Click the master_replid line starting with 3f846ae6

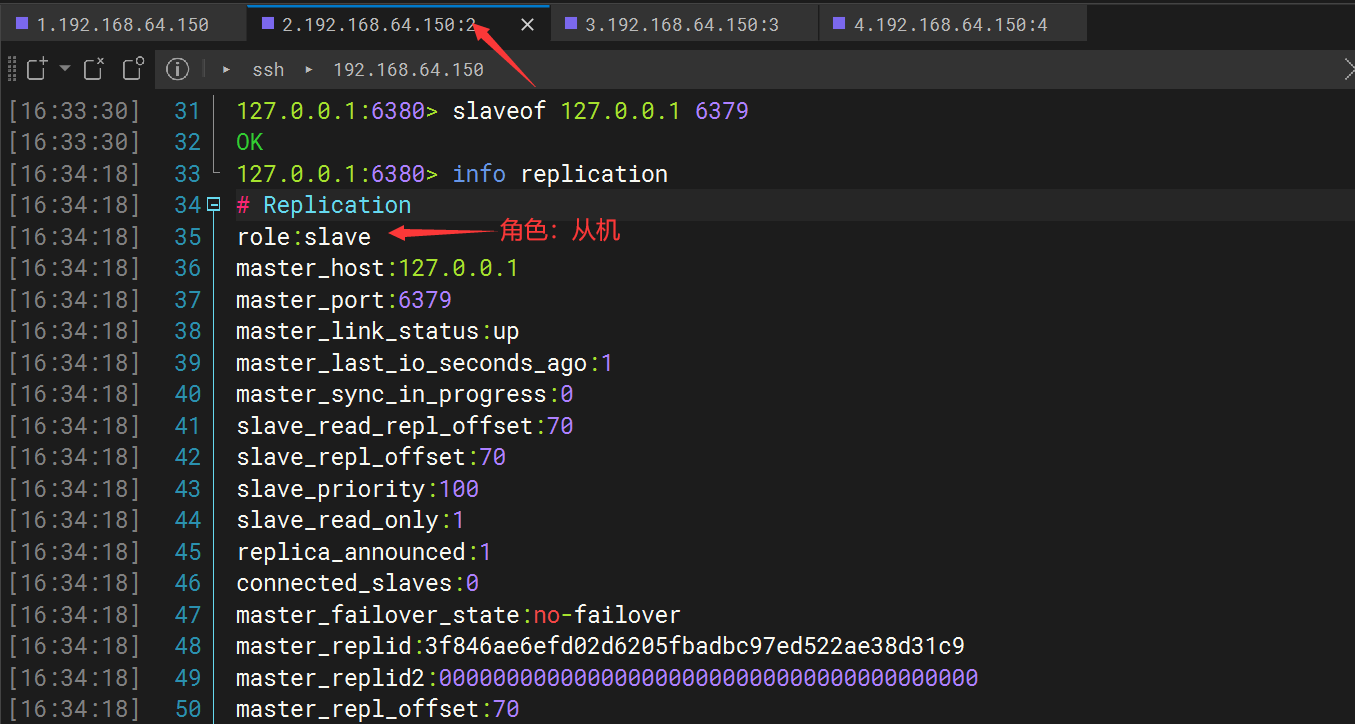pyautogui.click(x=600, y=646)
